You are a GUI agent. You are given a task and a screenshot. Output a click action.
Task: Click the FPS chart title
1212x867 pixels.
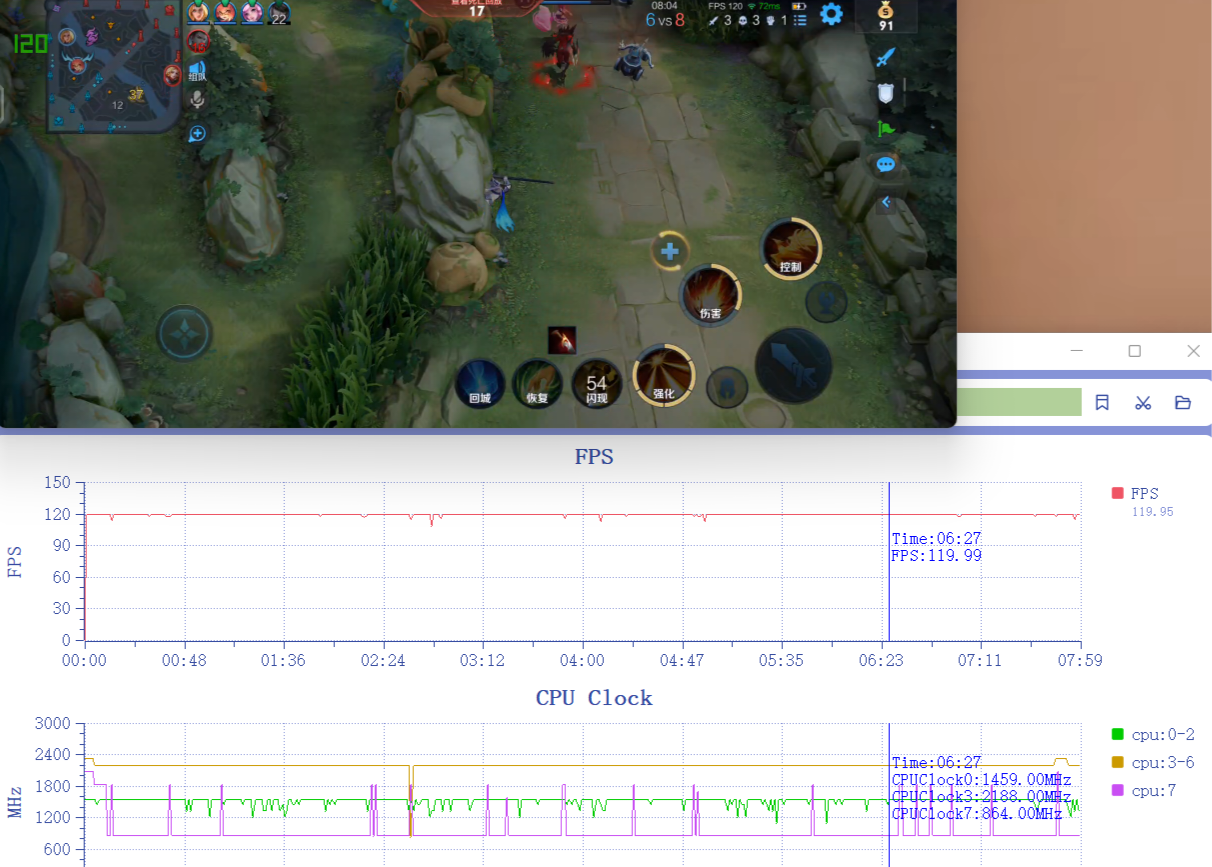click(x=594, y=457)
